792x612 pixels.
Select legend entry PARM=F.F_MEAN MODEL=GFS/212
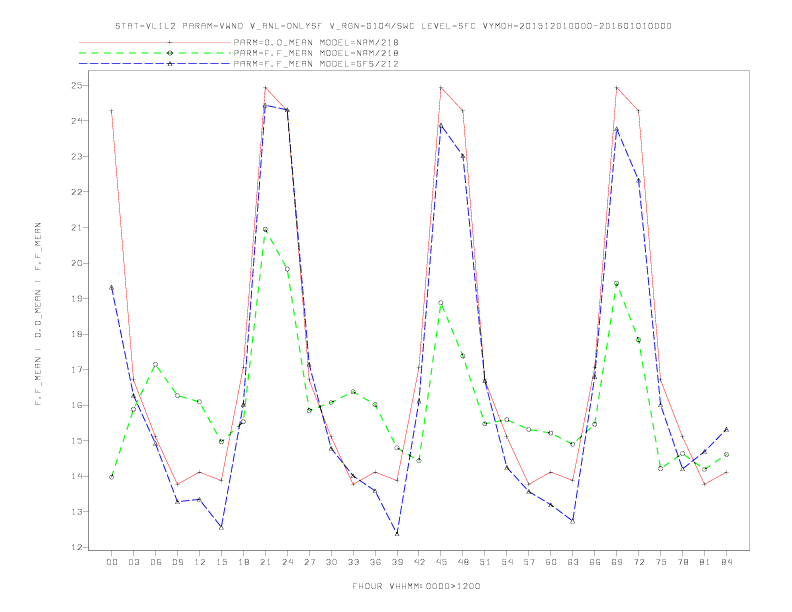pyautogui.click(x=316, y=64)
